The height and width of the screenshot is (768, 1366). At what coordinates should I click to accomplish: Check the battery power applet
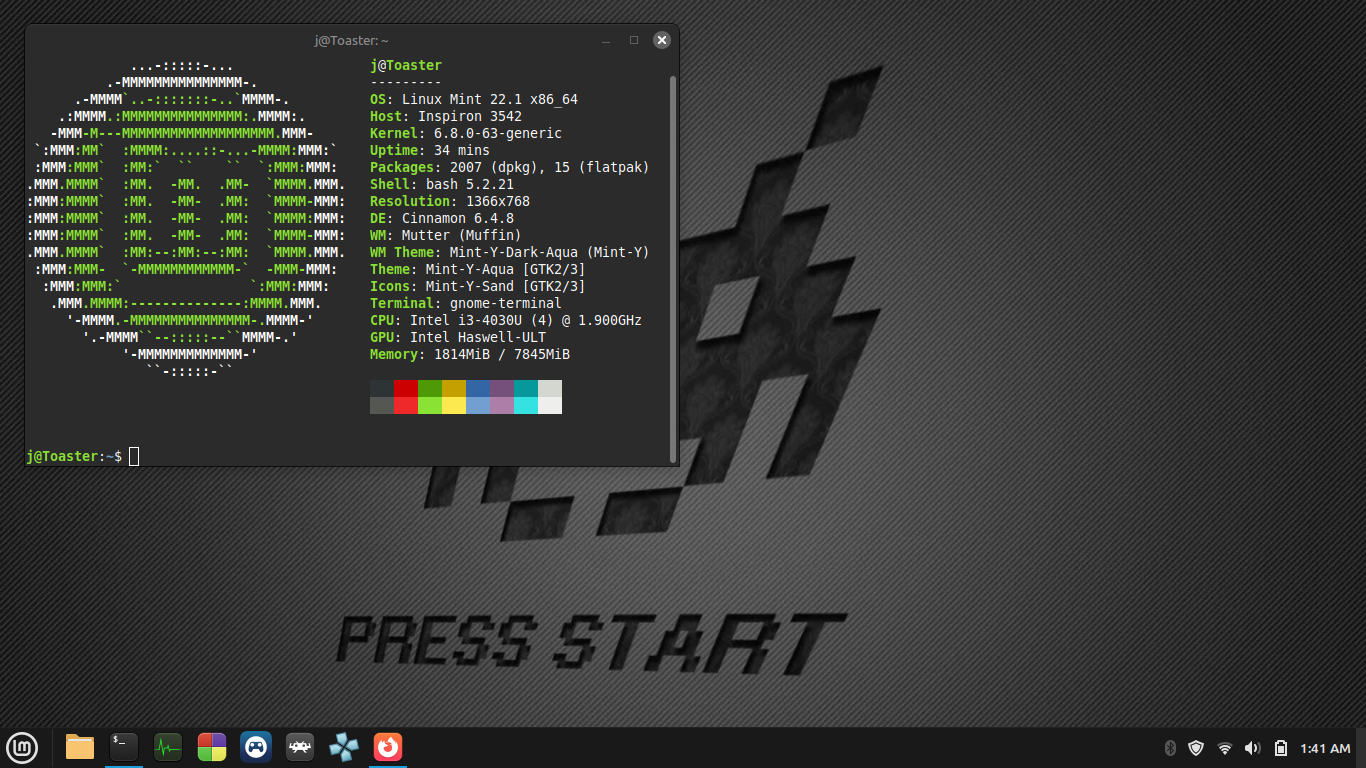point(1281,748)
